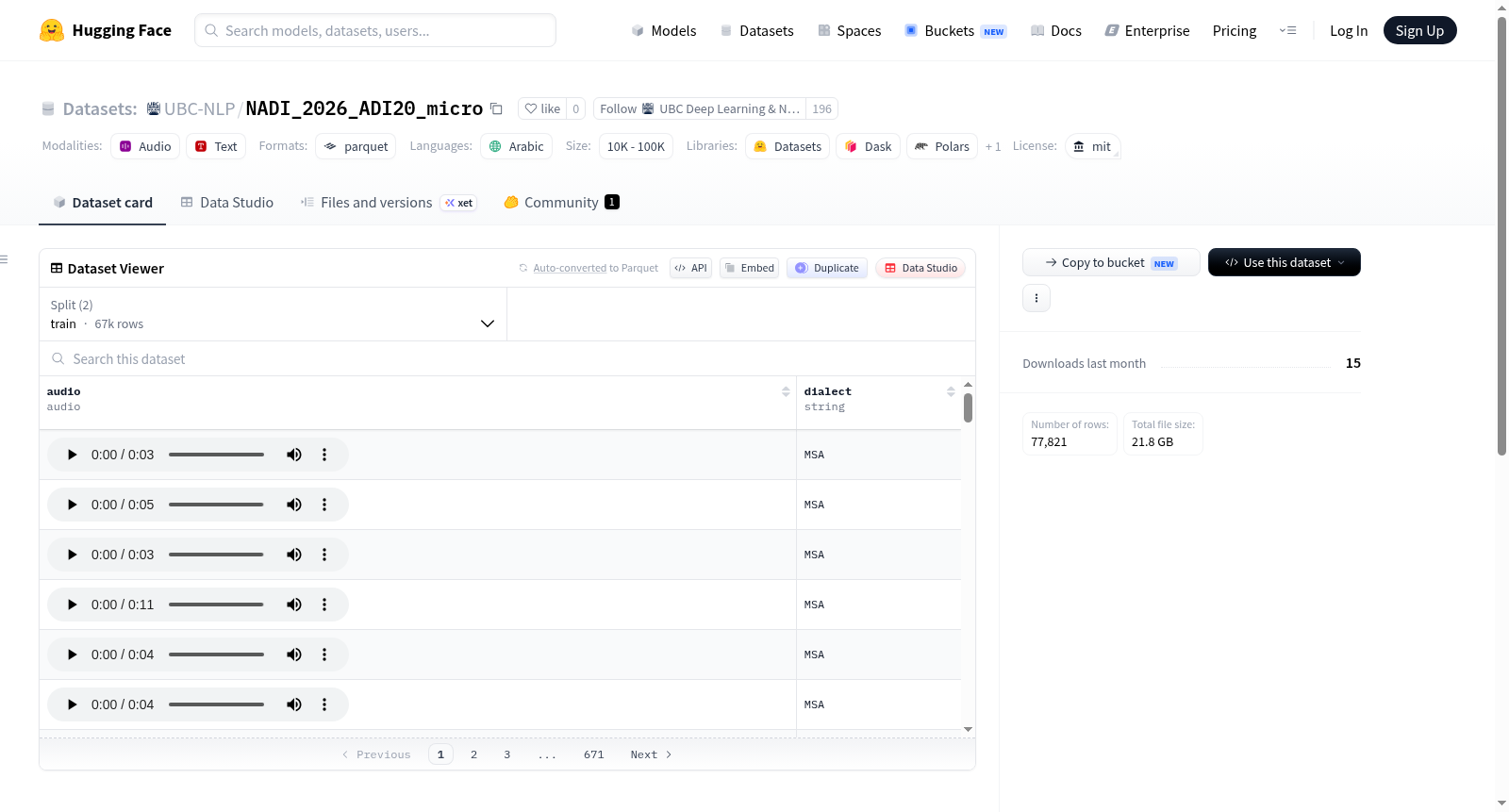Open the three-dot menu below Copy to bucket
This screenshot has height=812, width=1509.
tap(1036, 298)
